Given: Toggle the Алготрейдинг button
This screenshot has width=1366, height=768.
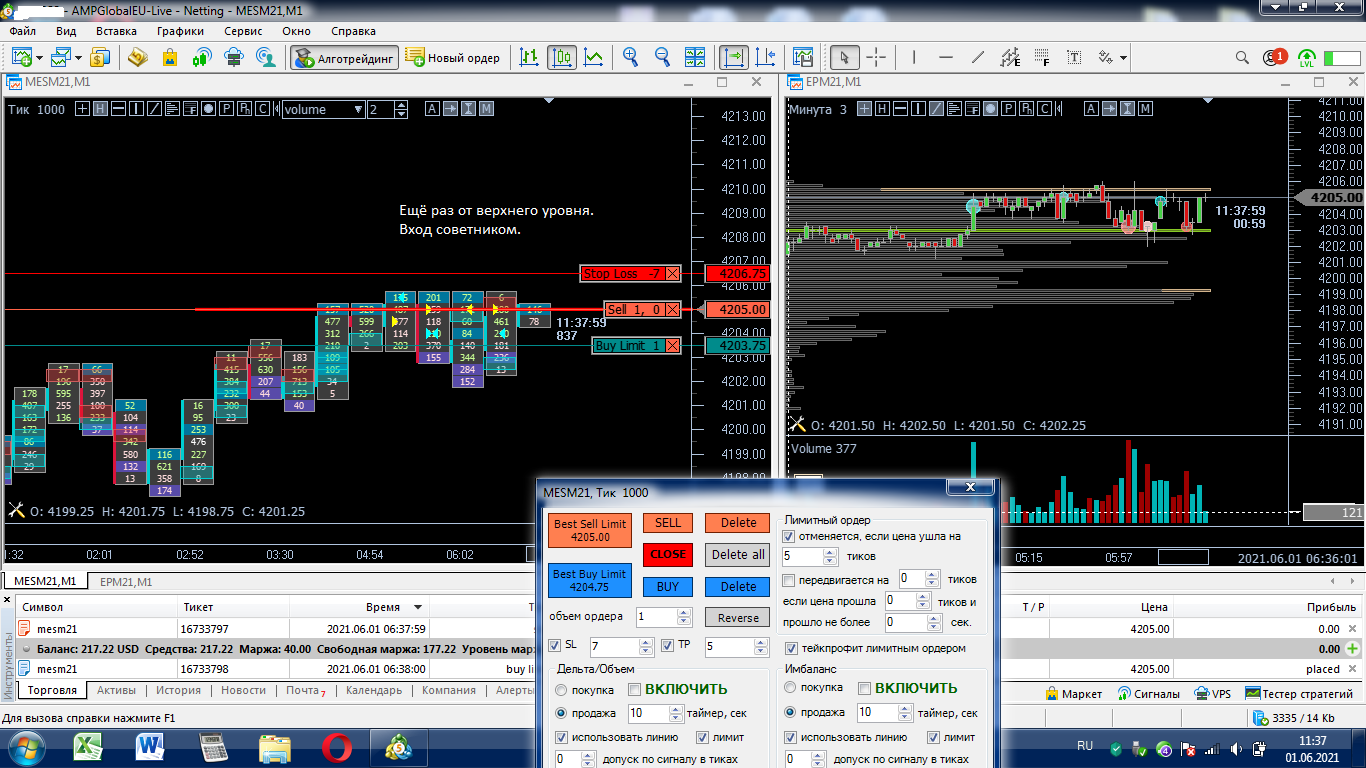Looking at the screenshot, I should coord(345,58).
